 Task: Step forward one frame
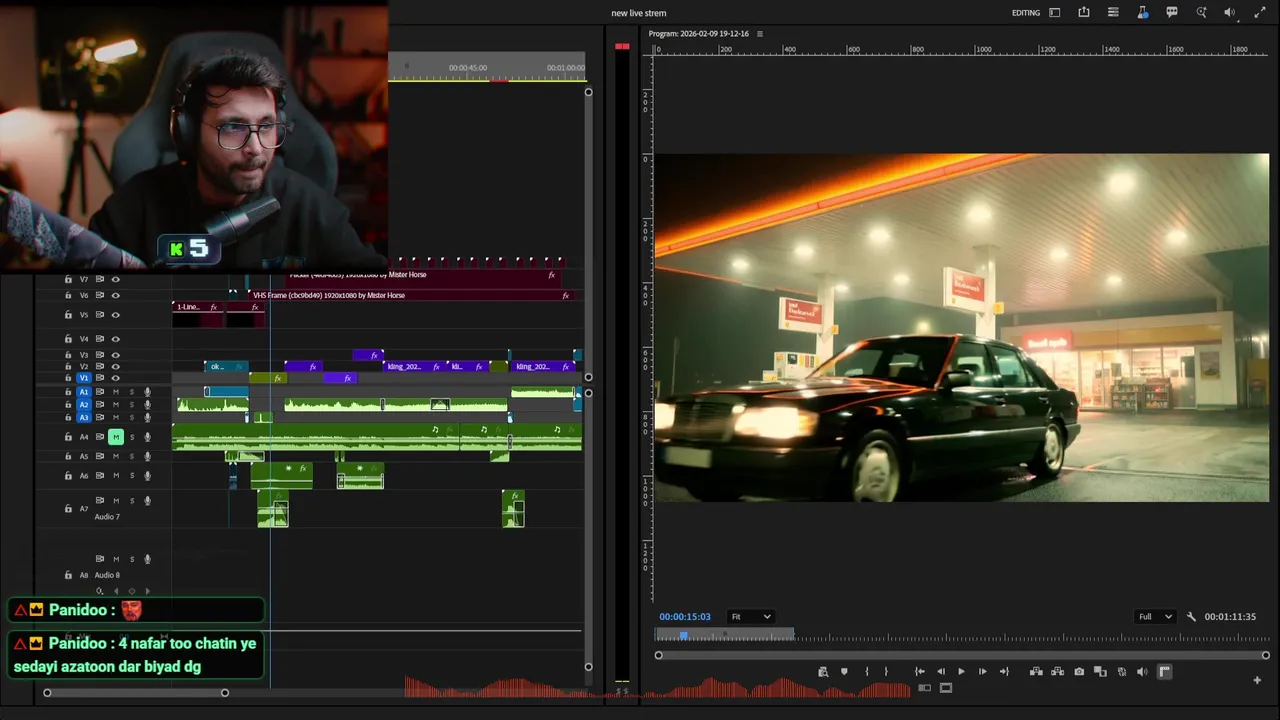(x=982, y=672)
